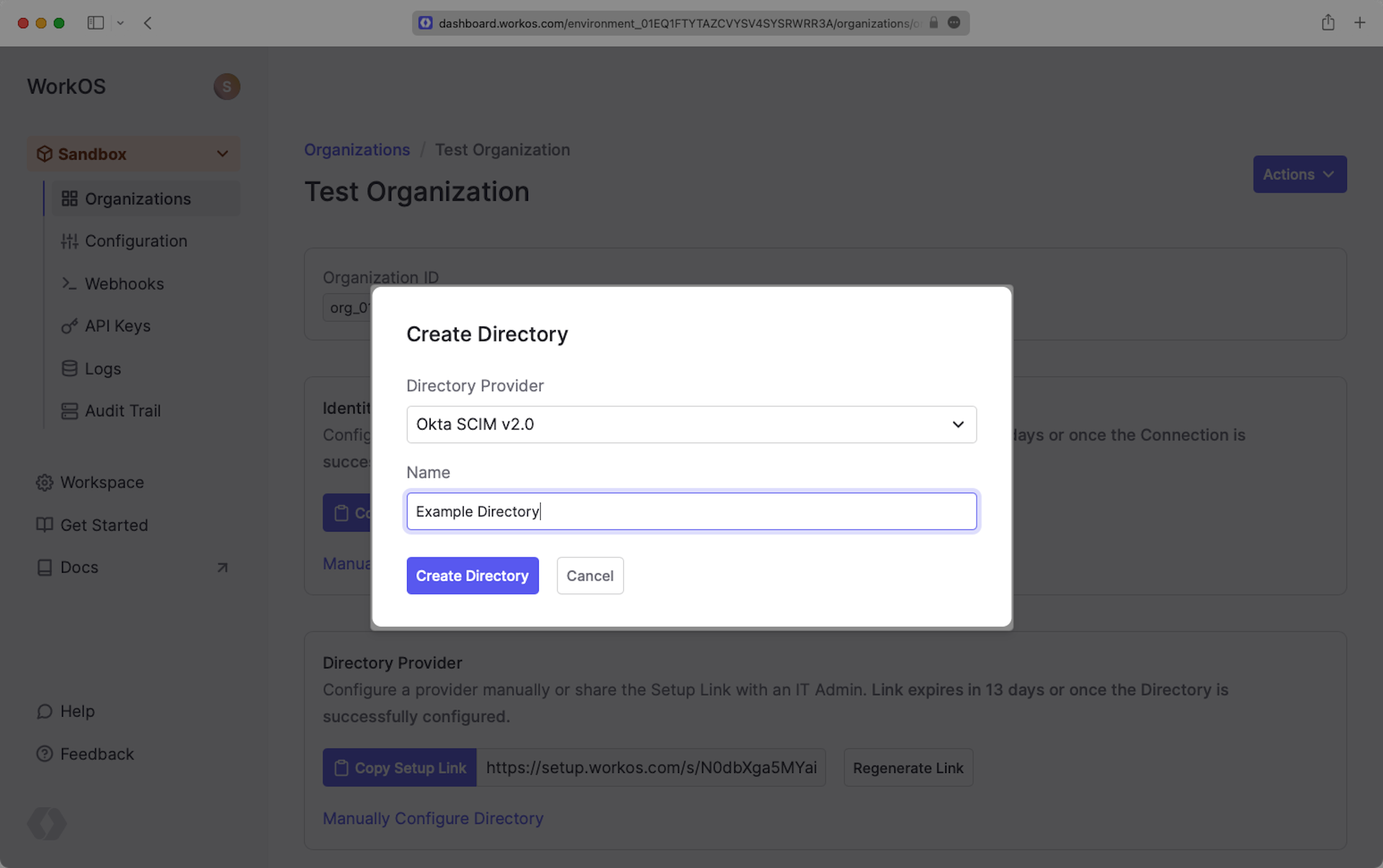Open the Actions dropdown menu
The width and height of the screenshot is (1383, 868).
(x=1299, y=174)
